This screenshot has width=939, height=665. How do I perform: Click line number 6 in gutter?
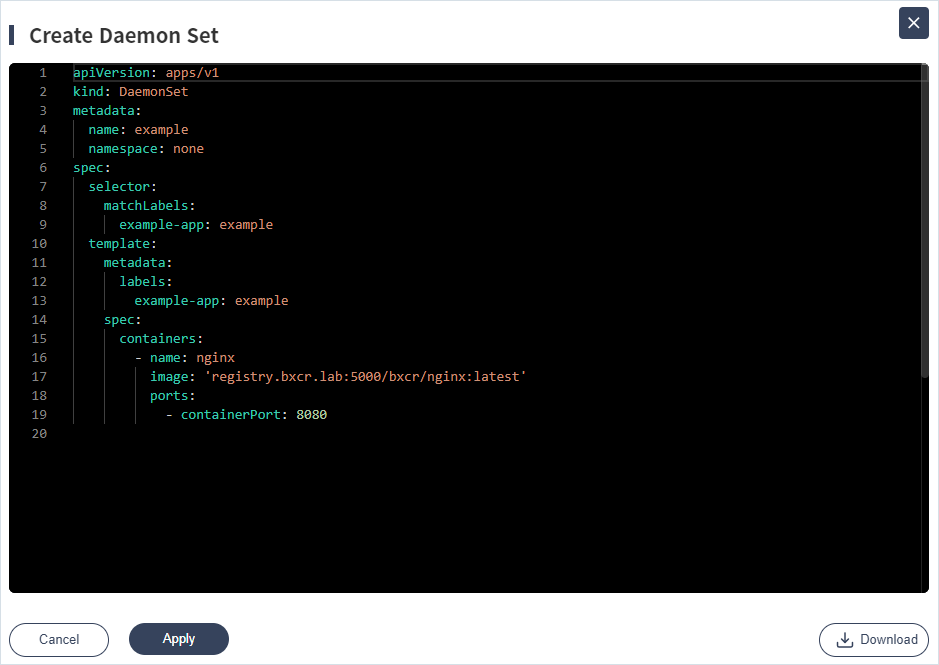coord(43,168)
